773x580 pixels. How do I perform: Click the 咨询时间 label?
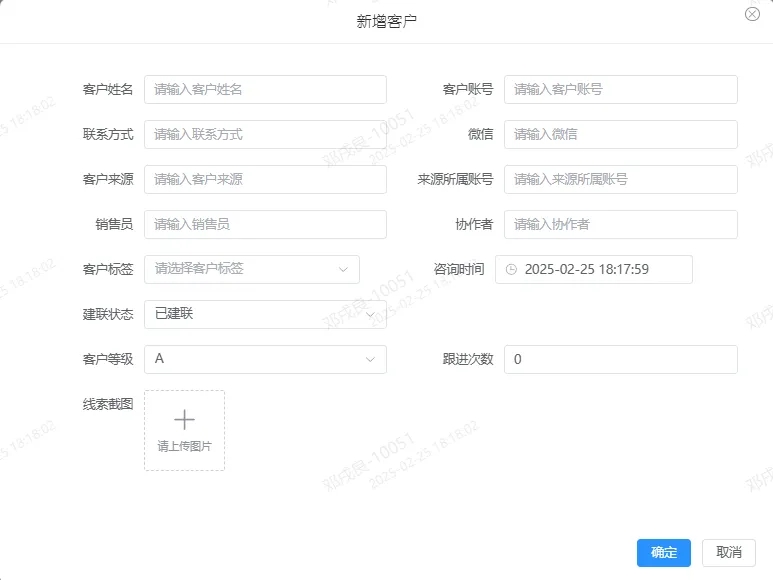pyautogui.click(x=459, y=269)
